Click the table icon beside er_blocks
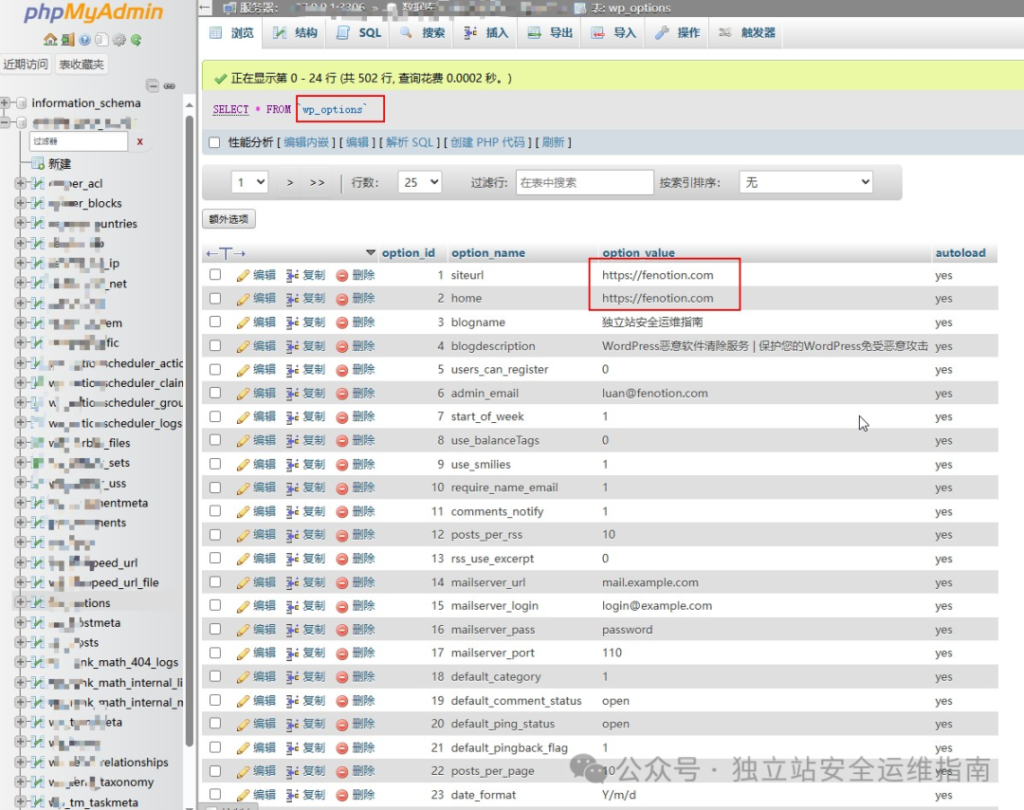Screen dimensions: 1024x810 (x=38, y=203)
